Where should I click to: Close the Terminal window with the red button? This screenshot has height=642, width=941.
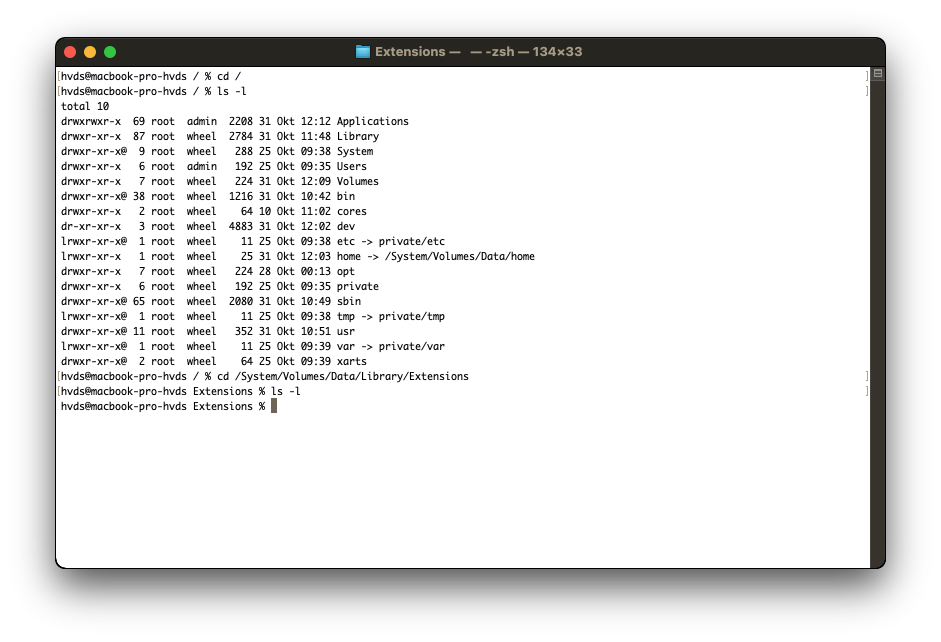(70, 52)
